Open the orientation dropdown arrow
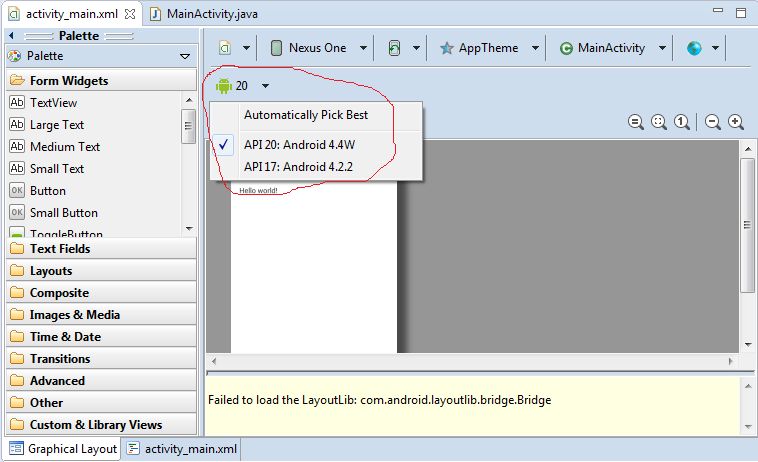The height and width of the screenshot is (462, 758). 416,48
